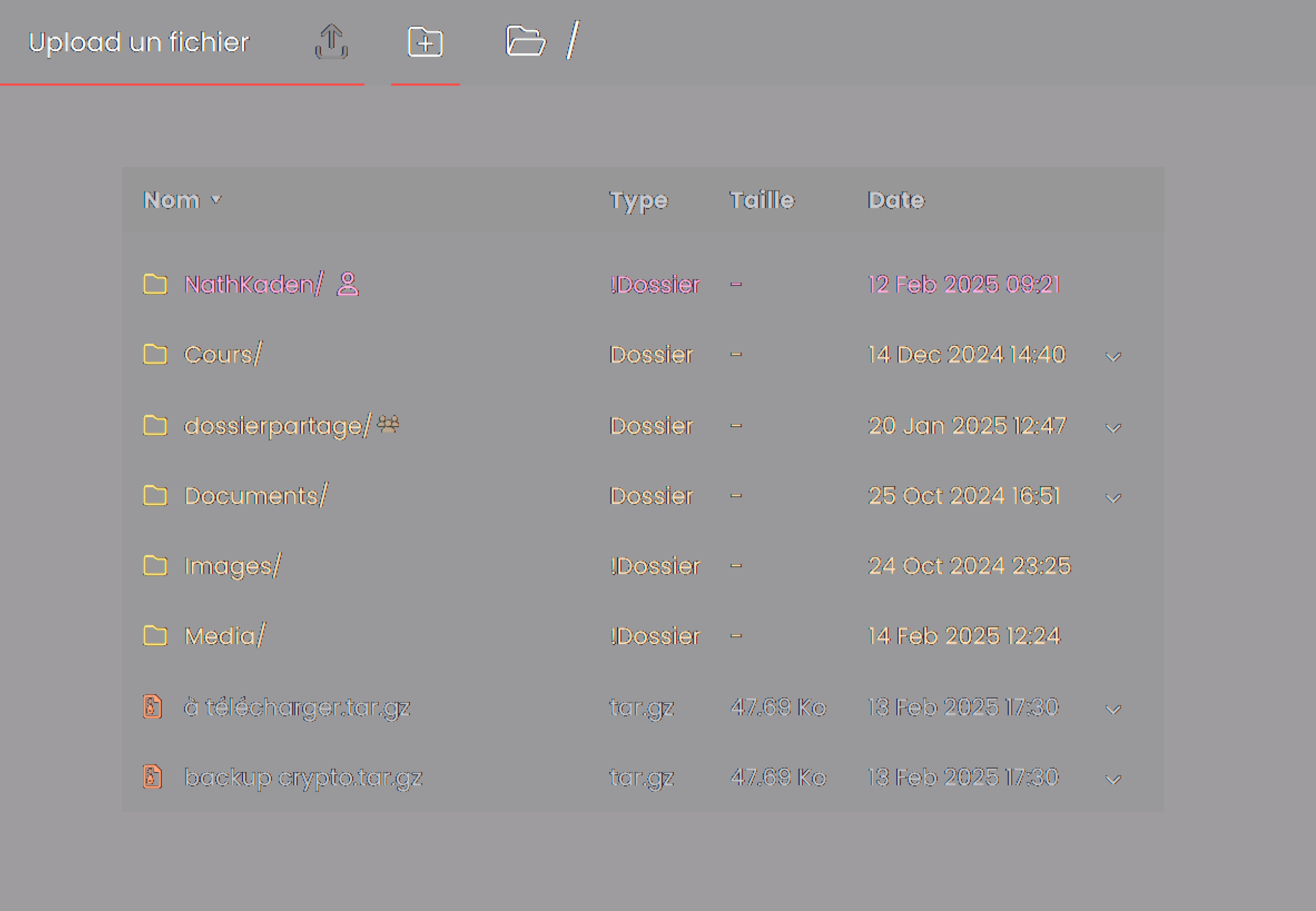Sort the list by Date column
The width and height of the screenshot is (1316, 911).
pyautogui.click(x=896, y=200)
